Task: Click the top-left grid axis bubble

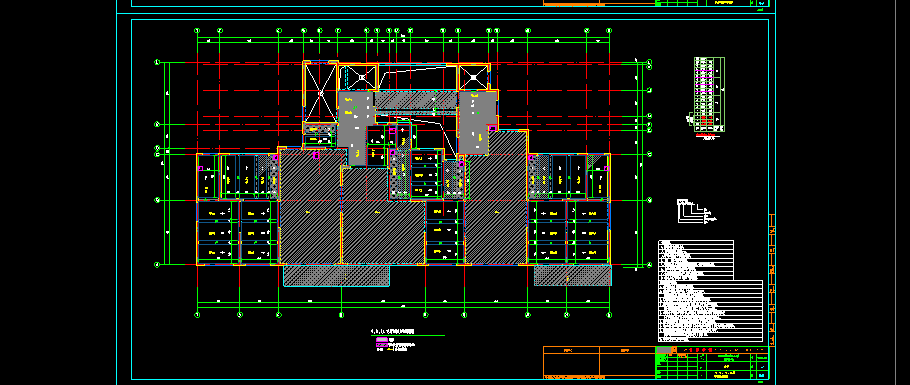Action: [197, 31]
